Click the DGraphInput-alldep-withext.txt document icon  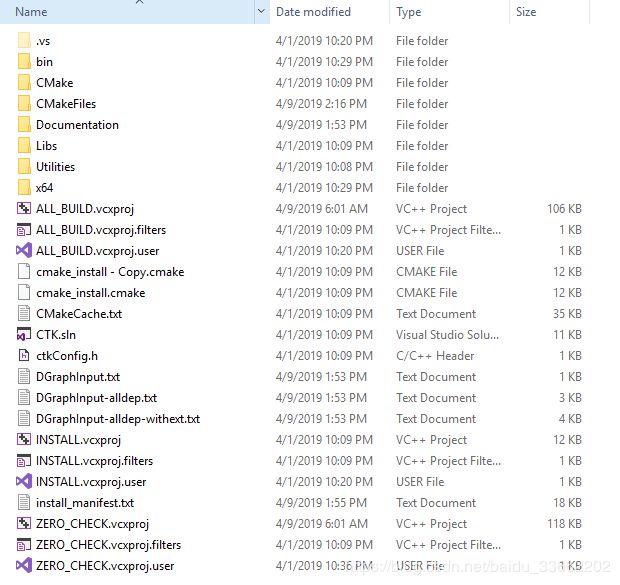pyautogui.click(x=24, y=418)
